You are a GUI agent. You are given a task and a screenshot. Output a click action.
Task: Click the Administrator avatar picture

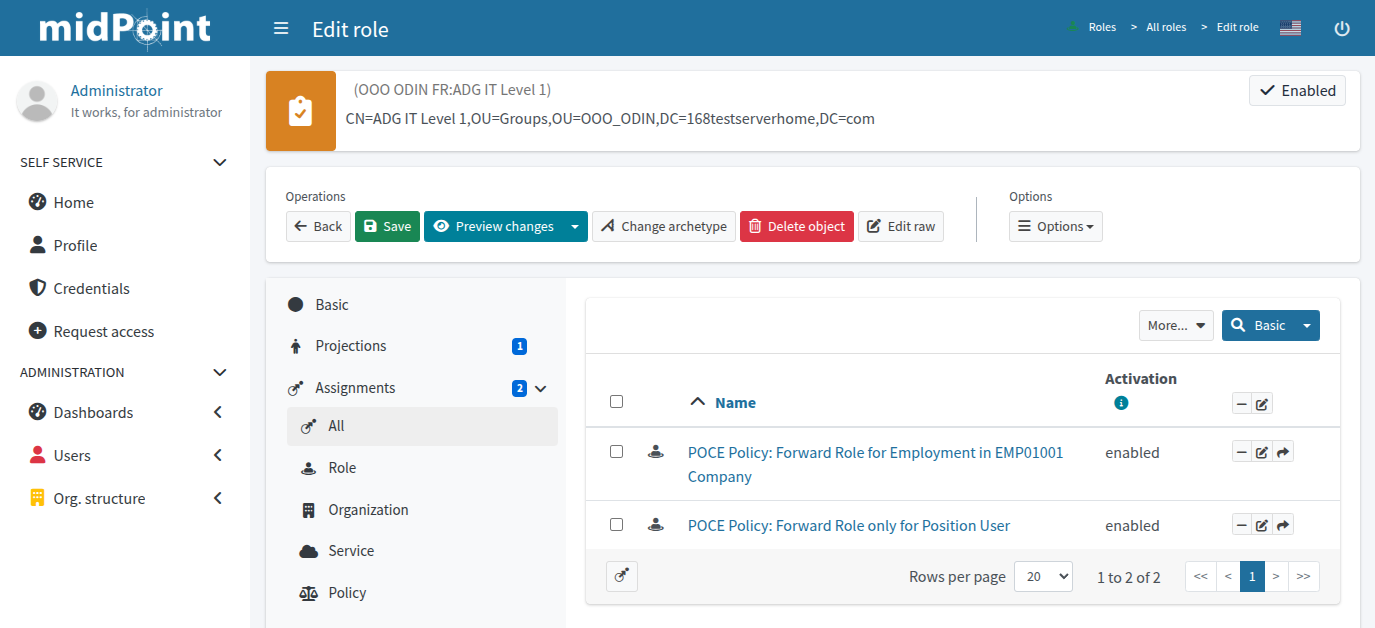(38, 101)
